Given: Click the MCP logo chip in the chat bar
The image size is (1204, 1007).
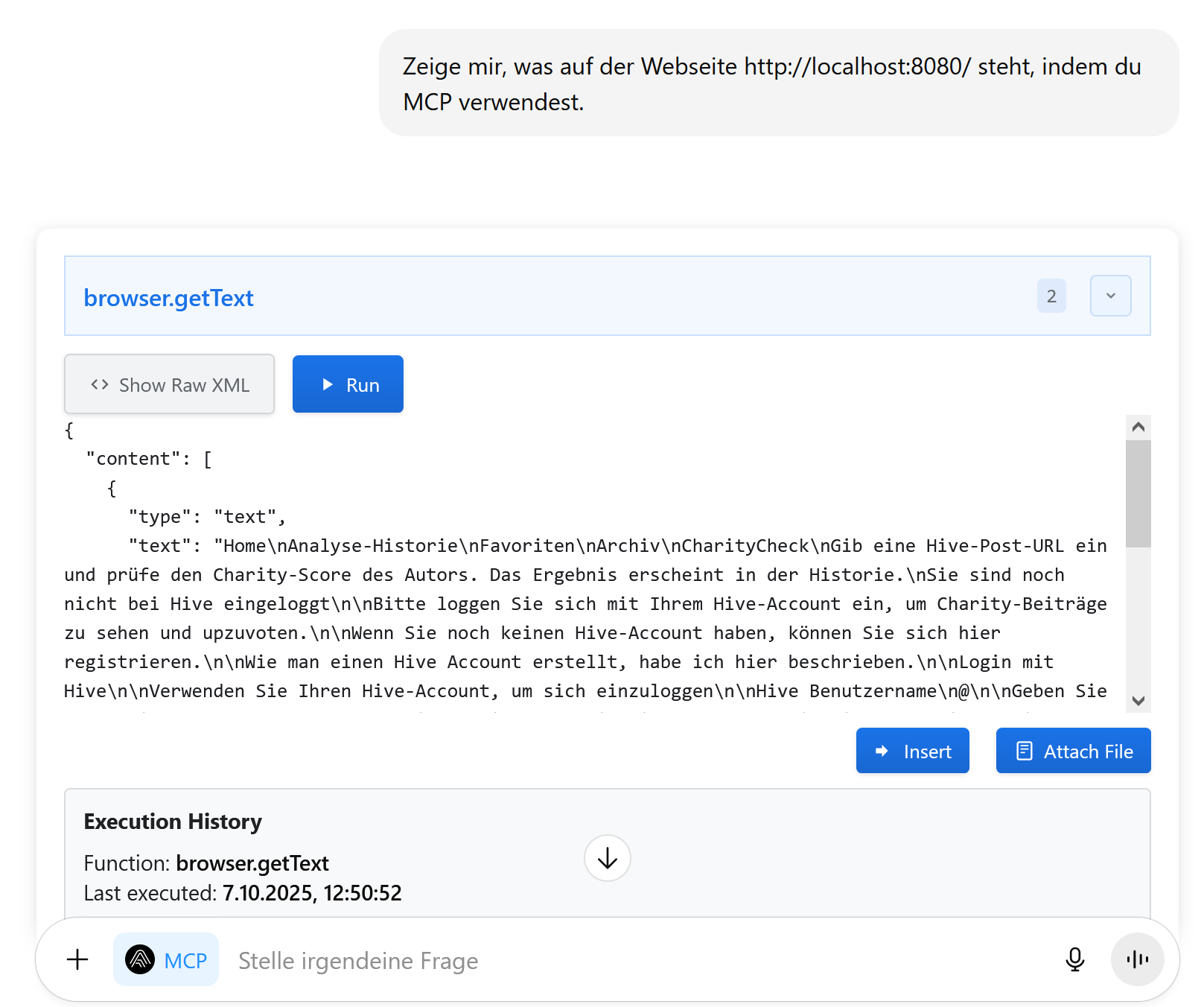Looking at the screenshot, I should click(x=166, y=960).
